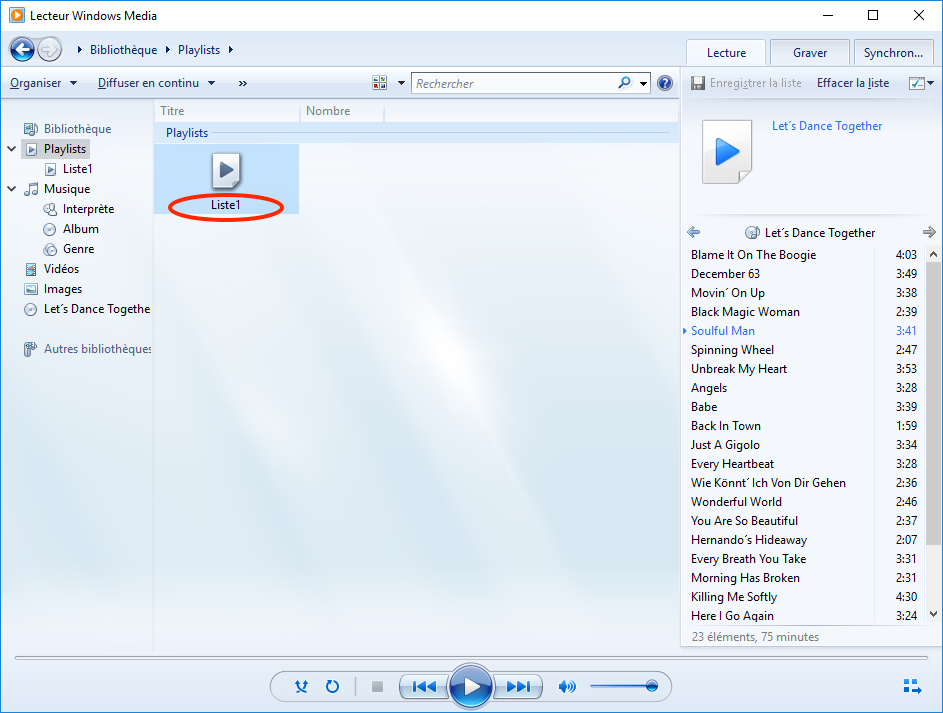Open the view options dropdown arrow
Viewport: 943px width, 713px height.
[401, 83]
